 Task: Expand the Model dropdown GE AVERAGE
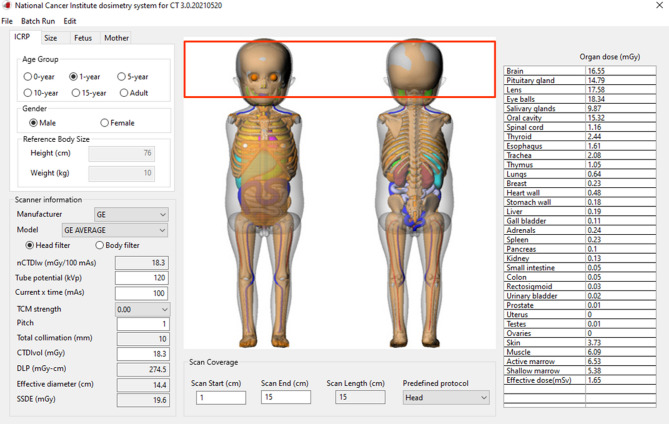pos(114,230)
